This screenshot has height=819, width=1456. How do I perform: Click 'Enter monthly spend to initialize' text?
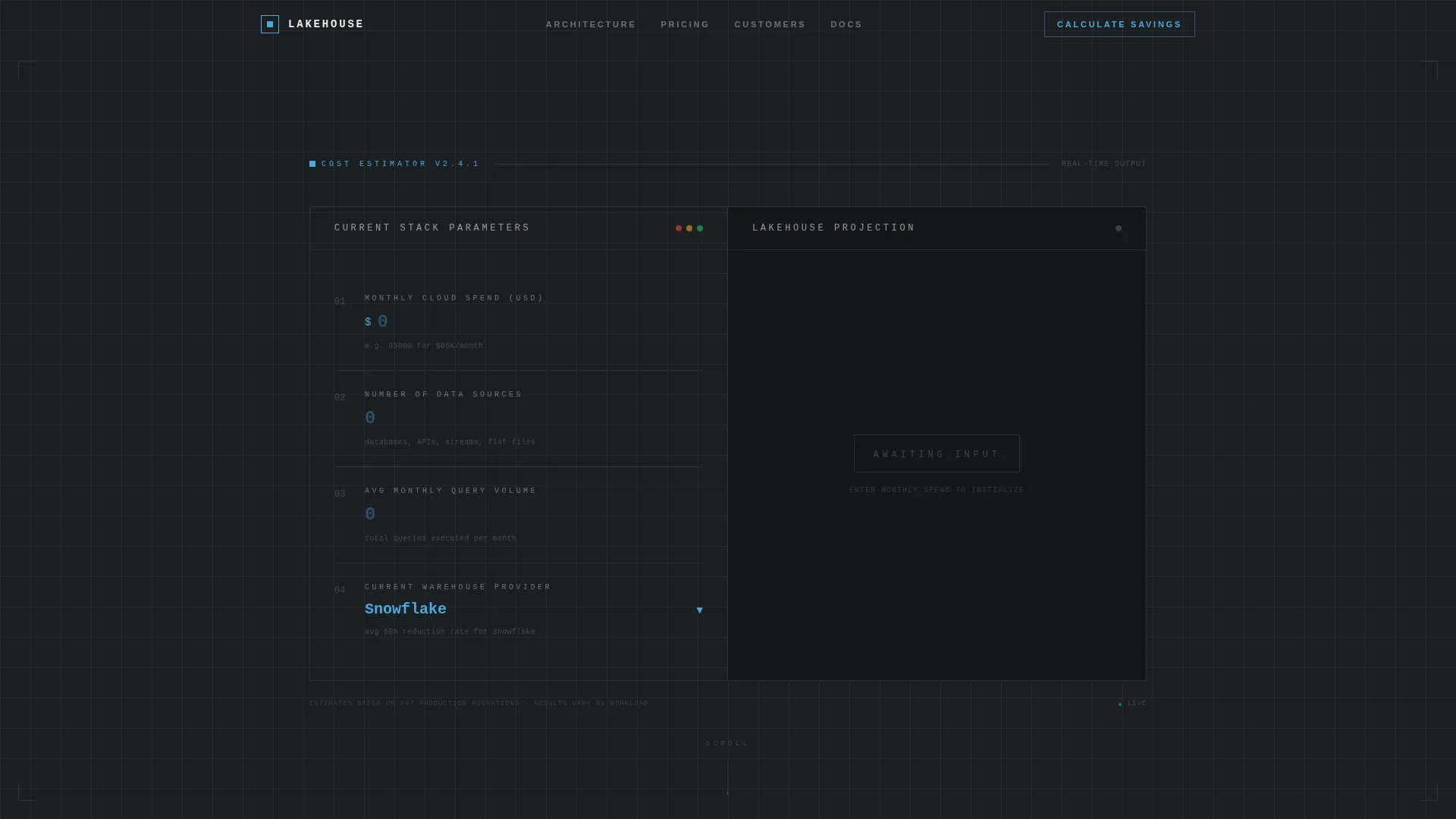[x=937, y=490]
